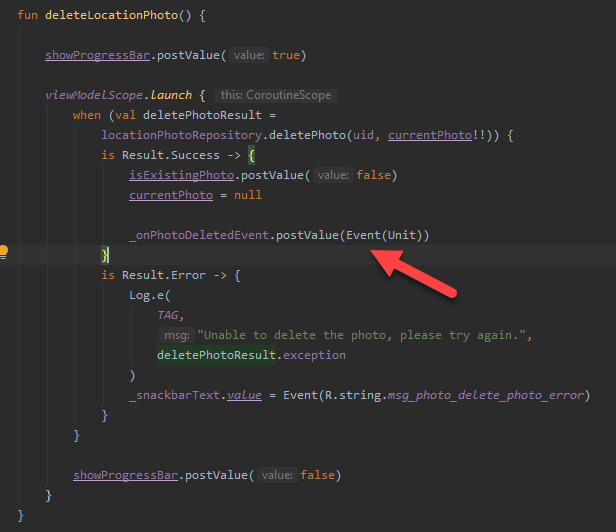
Task: Click the yellow lightbulb quick-fix icon
Action: click(x=3, y=252)
